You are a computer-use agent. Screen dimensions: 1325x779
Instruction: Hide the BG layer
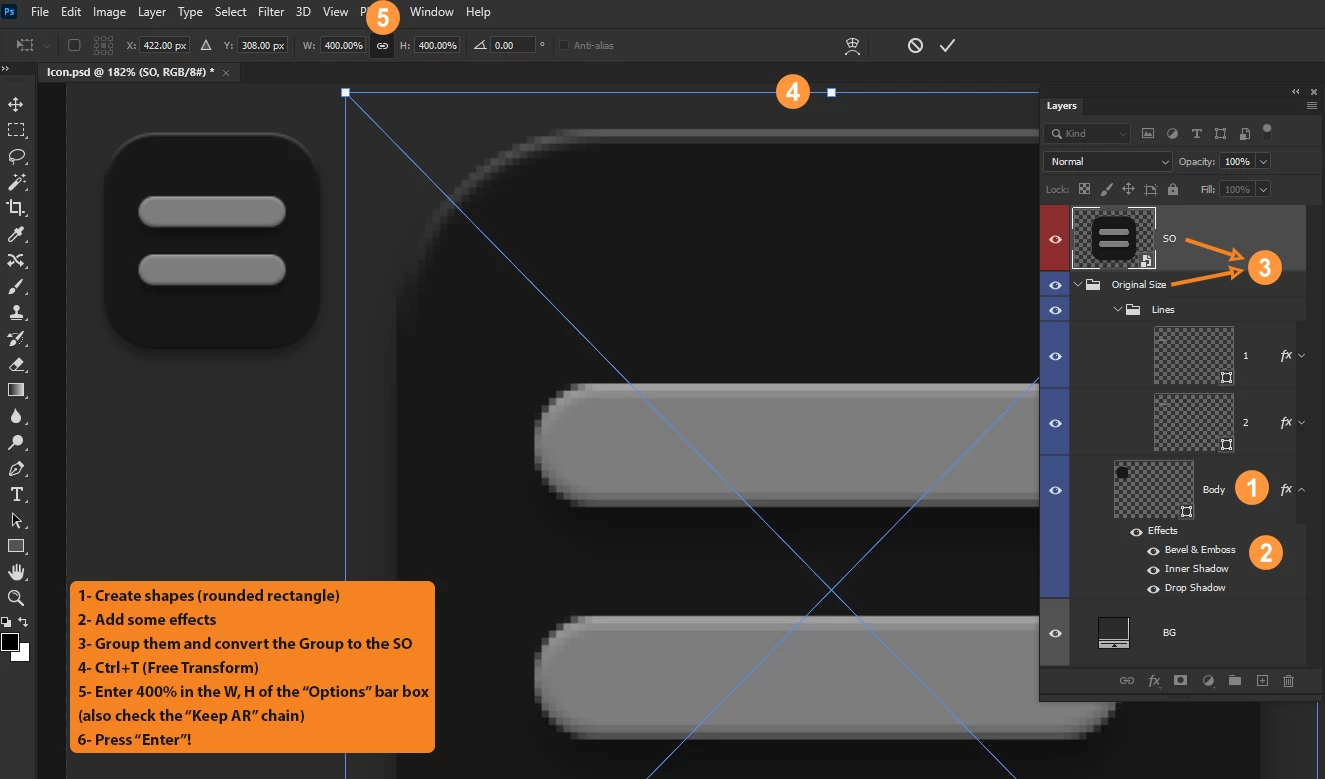pyautogui.click(x=1055, y=633)
